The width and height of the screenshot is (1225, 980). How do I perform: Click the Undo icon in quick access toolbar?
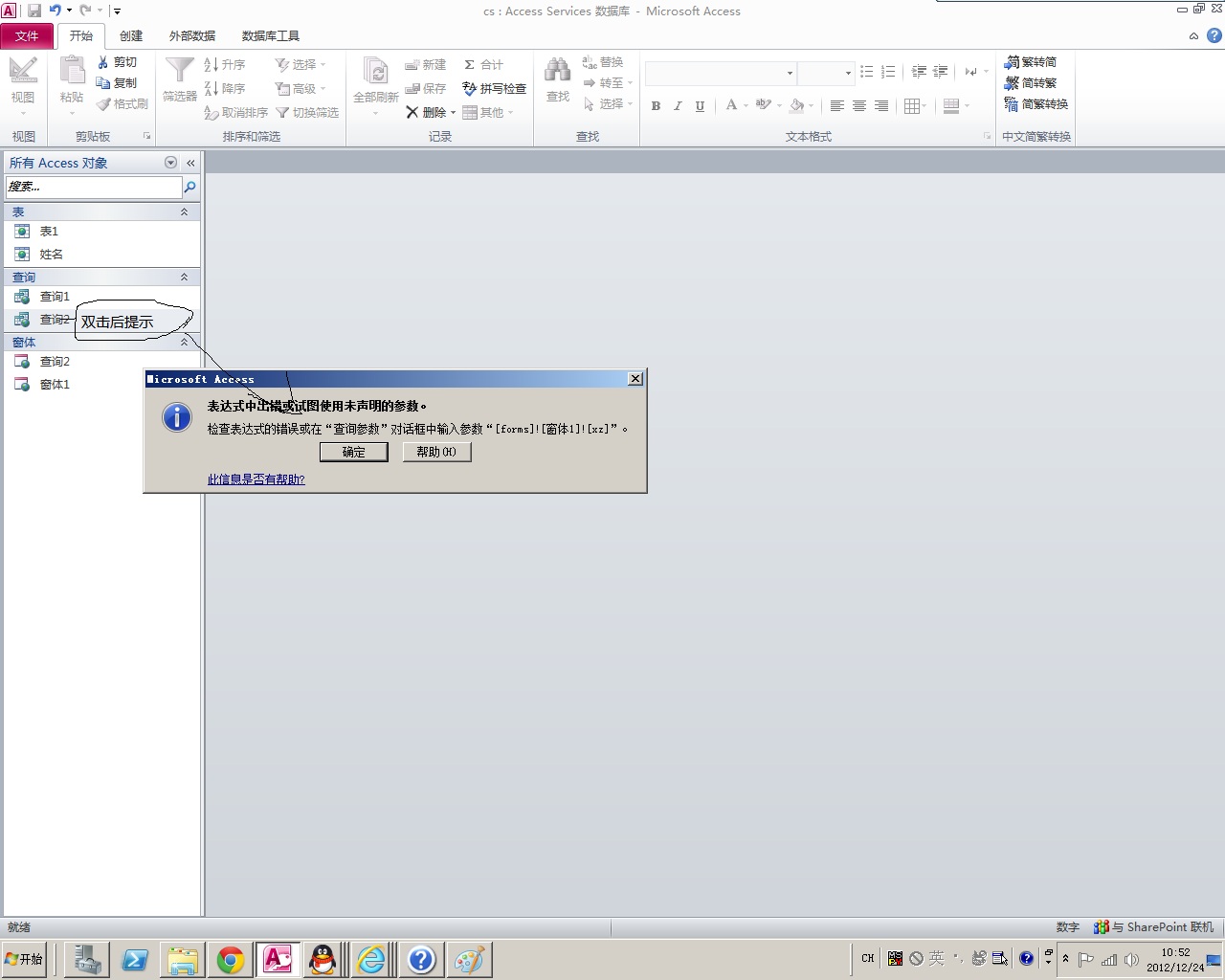click(55, 11)
